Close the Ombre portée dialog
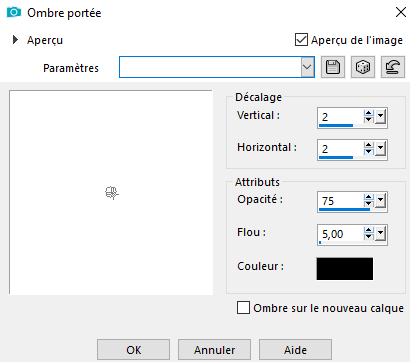Screen dimensions: 410x362 401,12
